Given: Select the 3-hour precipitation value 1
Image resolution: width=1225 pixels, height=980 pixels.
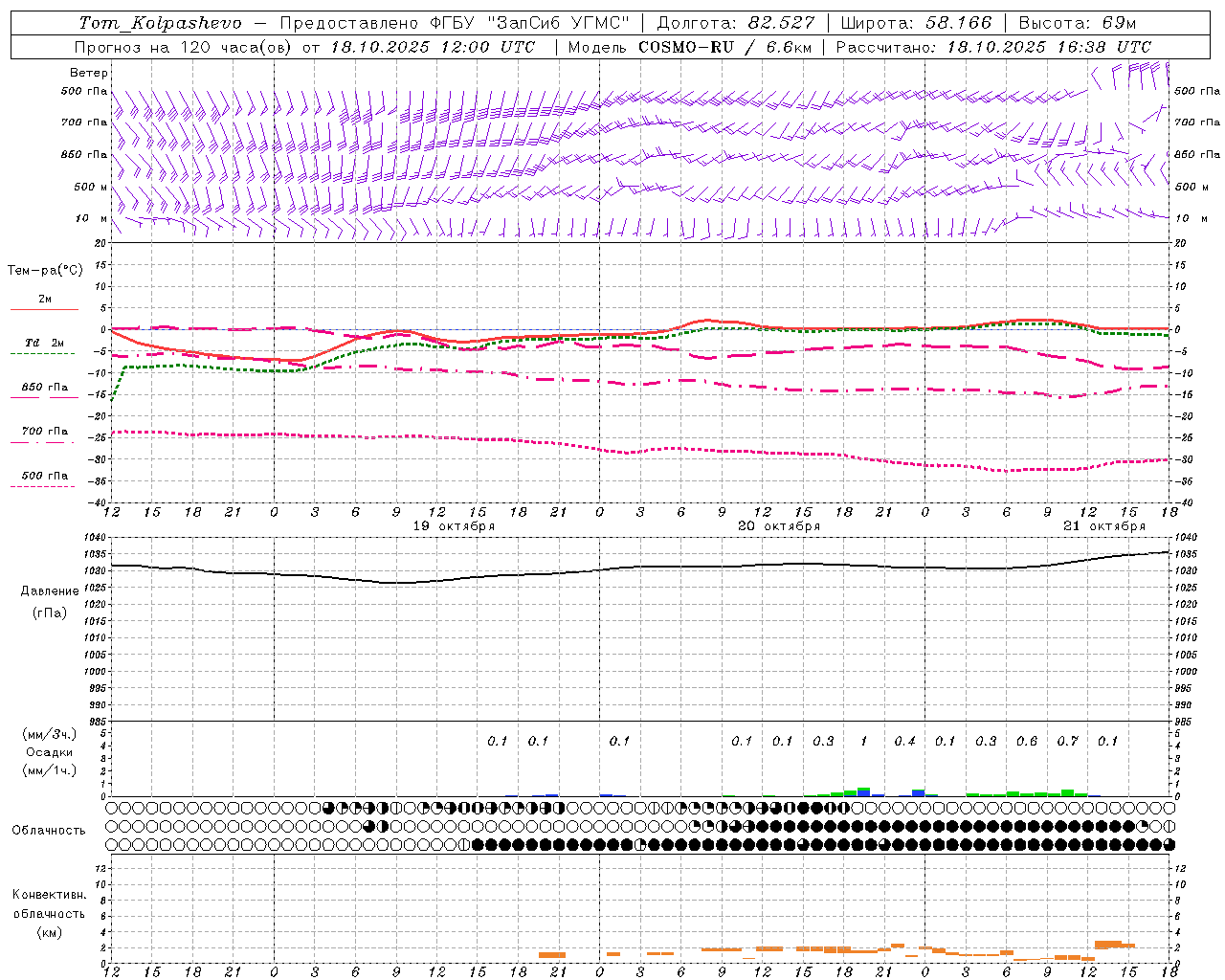Looking at the screenshot, I should pyautogui.click(x=864, y=741).
